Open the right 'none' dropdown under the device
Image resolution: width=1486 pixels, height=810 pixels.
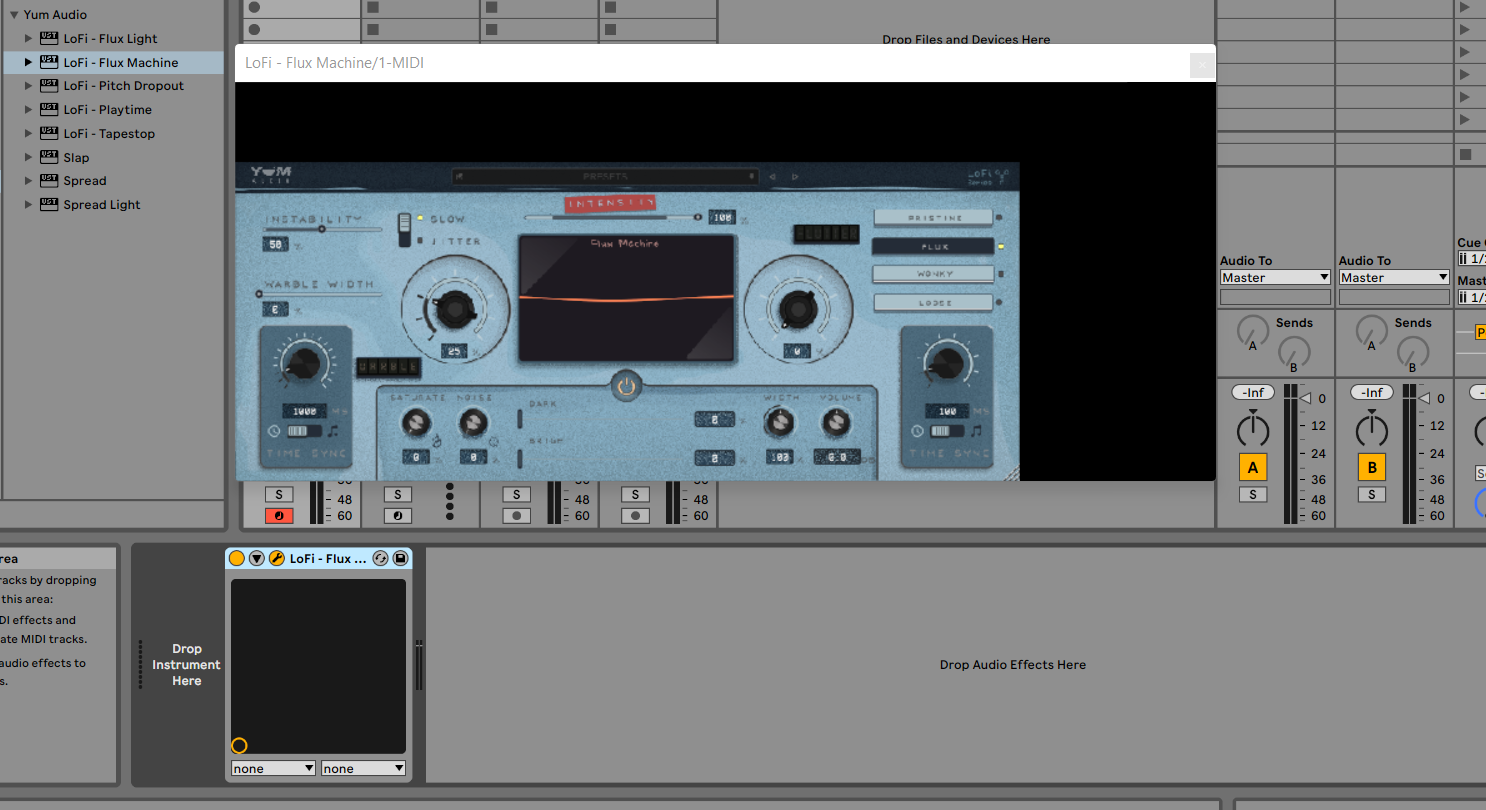[x=364, y=768]
